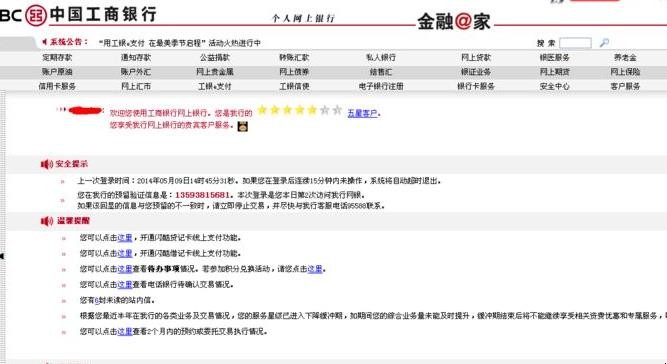Go to 工银信使
The image size is (667, 364).
[x=294, y=86]
